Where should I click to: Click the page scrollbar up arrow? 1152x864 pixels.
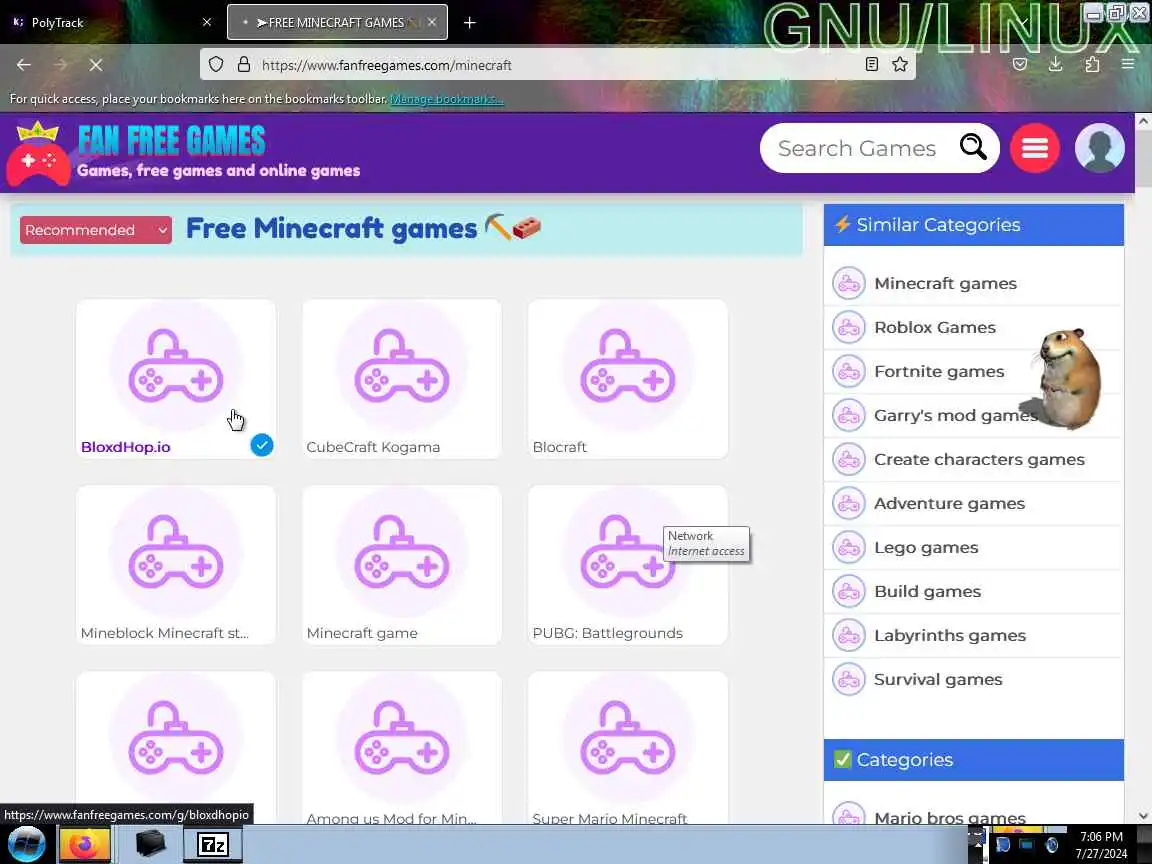click(x=1143, y=121)
